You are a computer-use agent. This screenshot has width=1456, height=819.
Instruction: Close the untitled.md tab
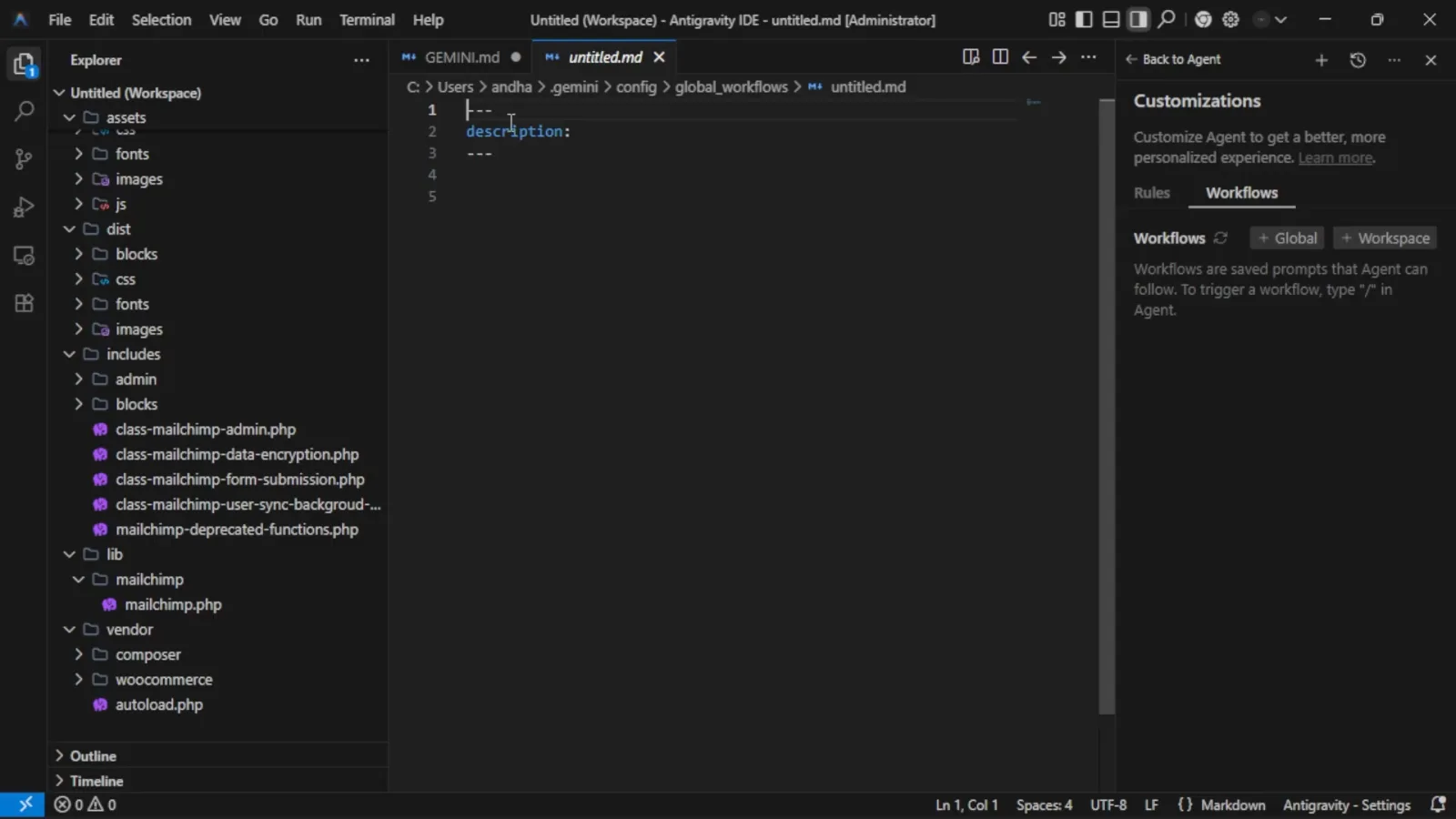659,57
